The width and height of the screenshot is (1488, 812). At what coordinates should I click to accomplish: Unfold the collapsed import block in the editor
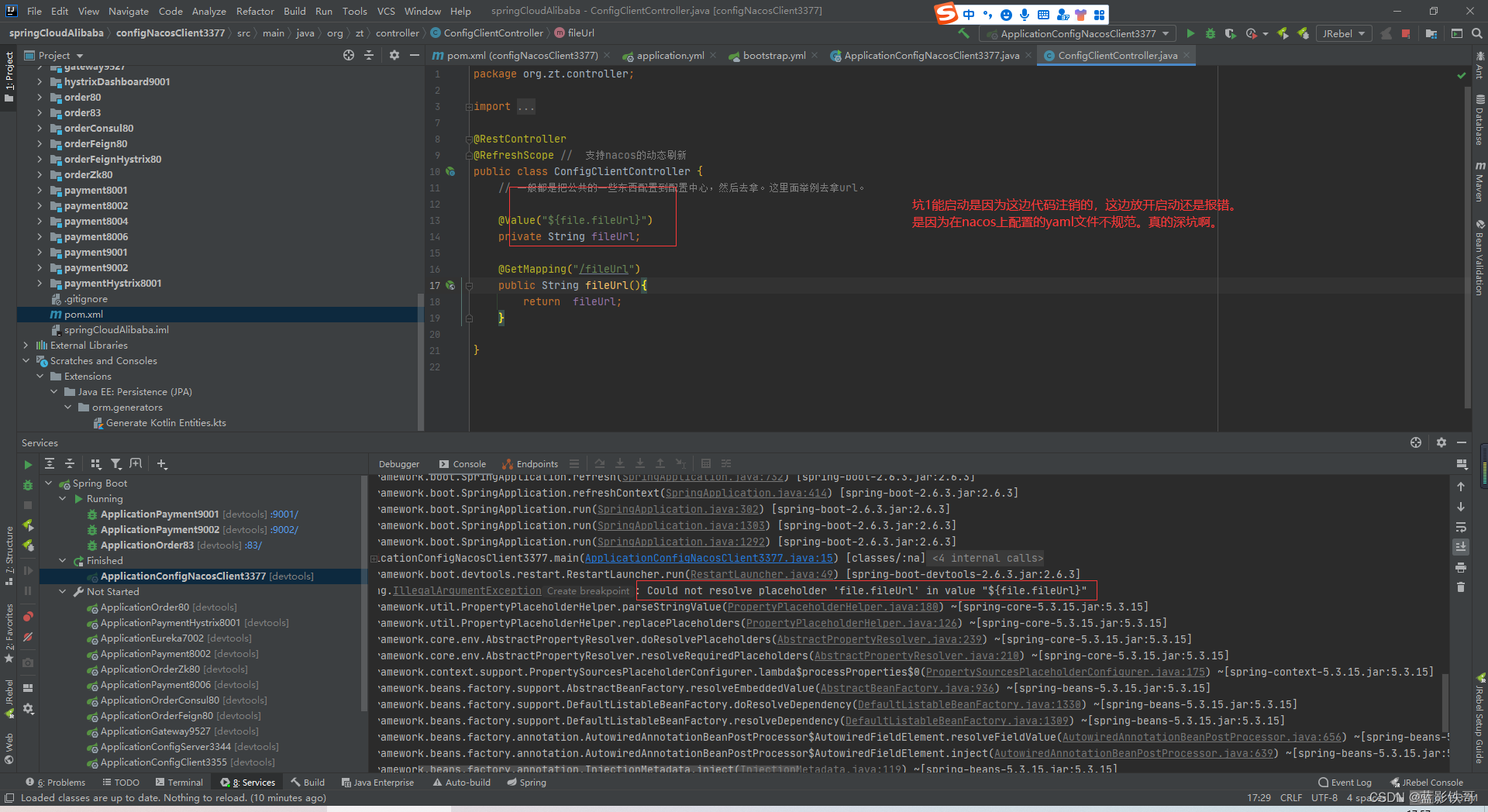[x=469, y=107]
